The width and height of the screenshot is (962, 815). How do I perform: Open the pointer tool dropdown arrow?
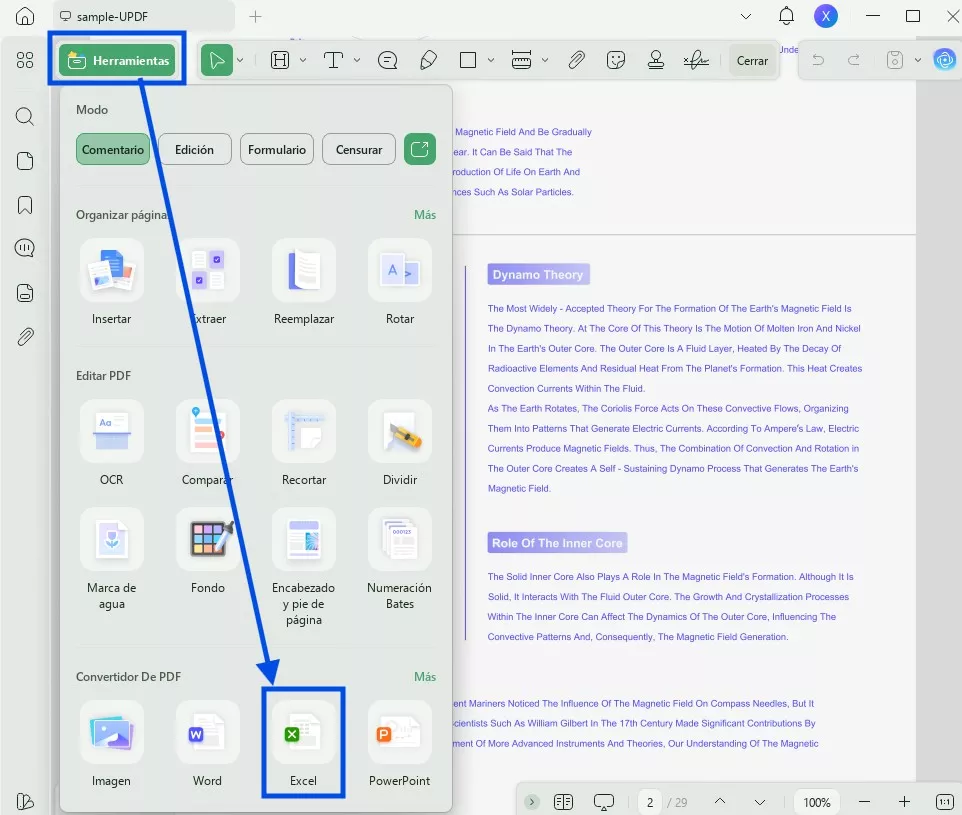[240, 60]
